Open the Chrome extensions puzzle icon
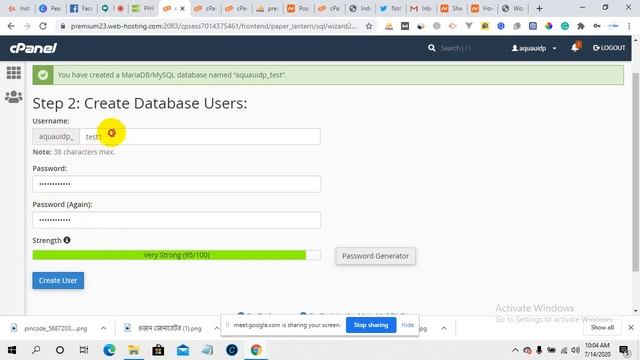Image resolution: width=640 pixels, height=360 pixels. 581,26
